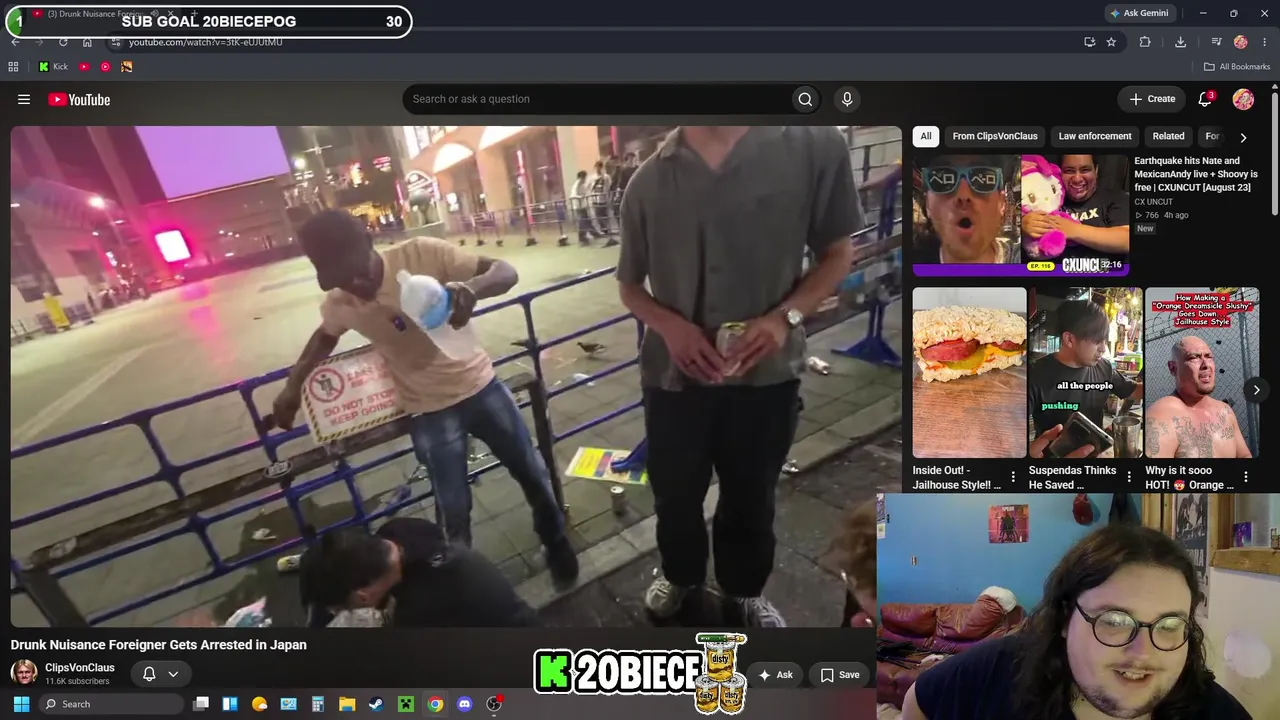Screen dimensions: 1280x720
Task: Open the YouTube bookmark icon
Action: click(x=84, y=67)
